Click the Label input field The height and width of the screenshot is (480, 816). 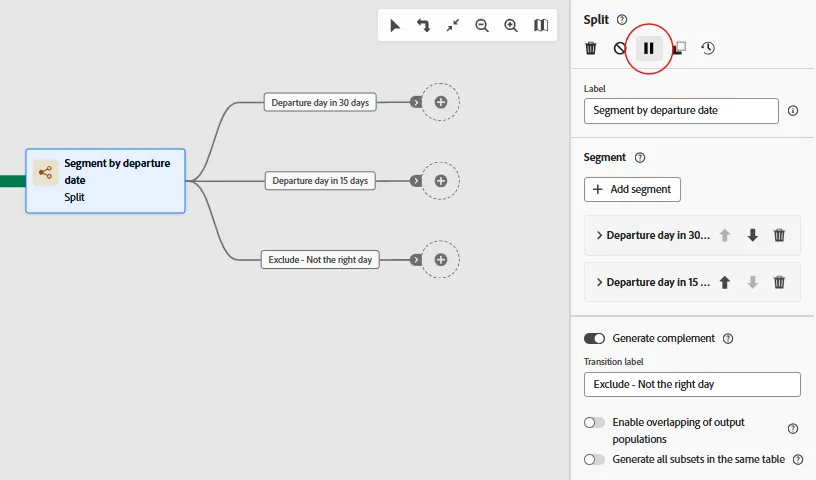[681, 111]
